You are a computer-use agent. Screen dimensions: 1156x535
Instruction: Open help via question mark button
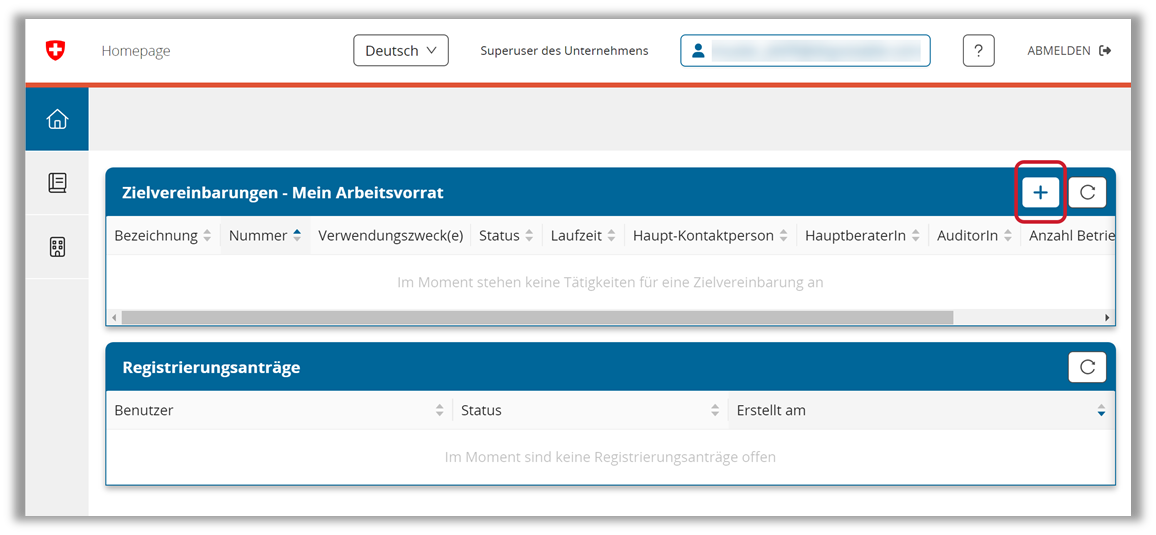point(978,51)
